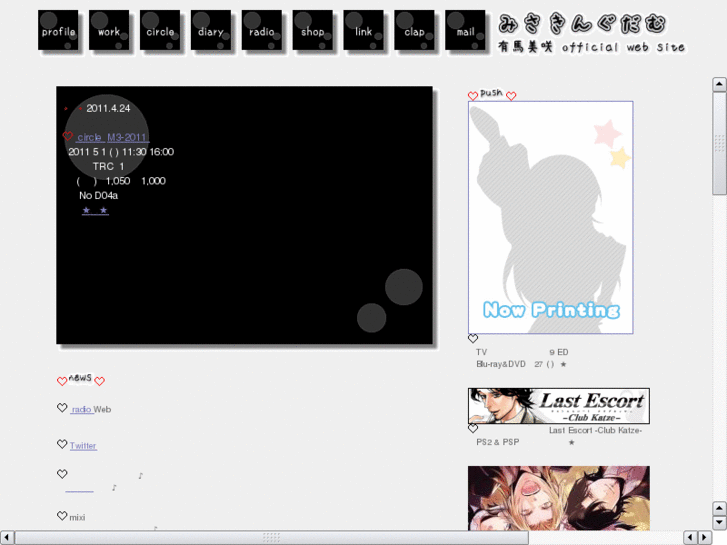
Task: Open the shop navigation button
Action: (313, 31)
